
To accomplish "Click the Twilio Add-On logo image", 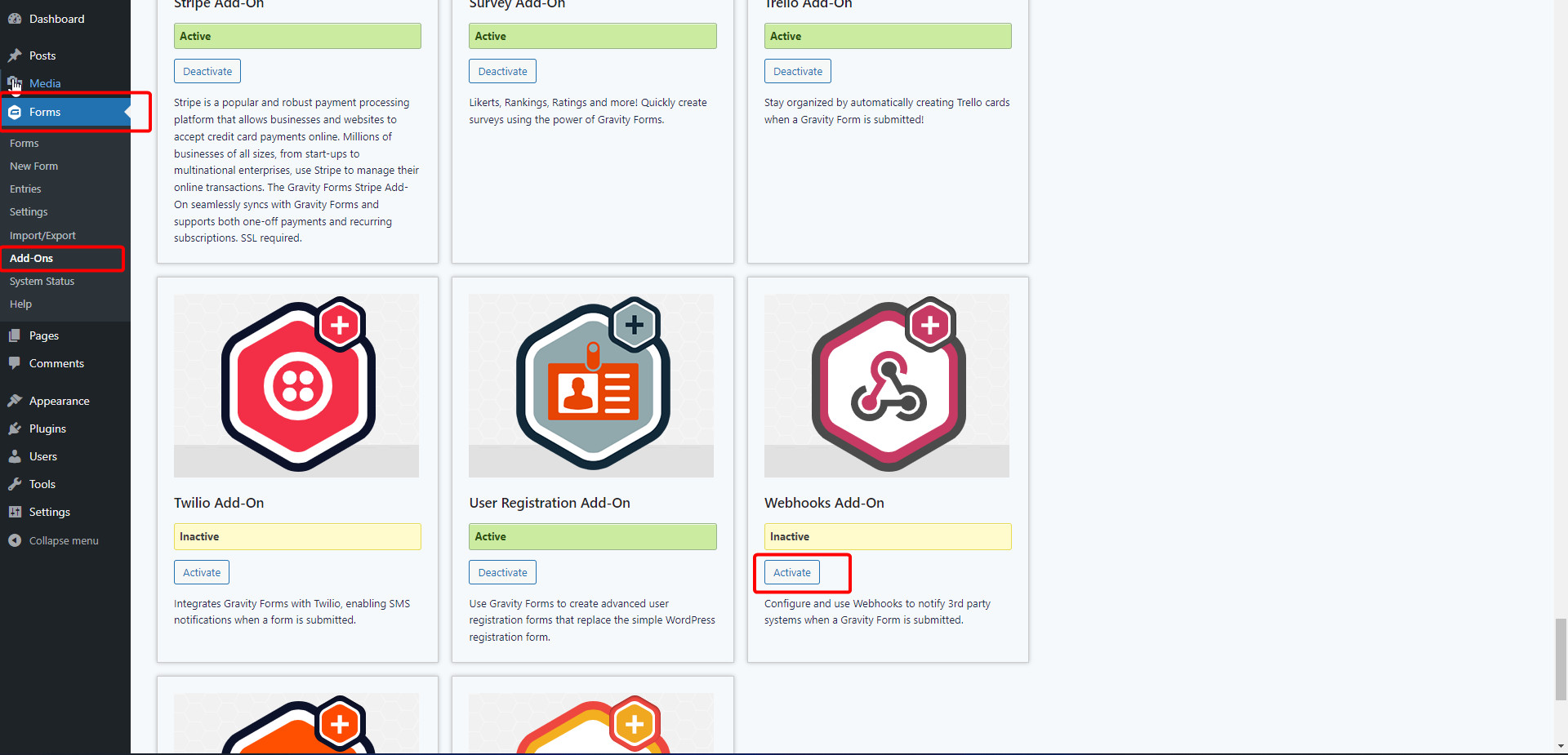I will [x=296, y=385].
